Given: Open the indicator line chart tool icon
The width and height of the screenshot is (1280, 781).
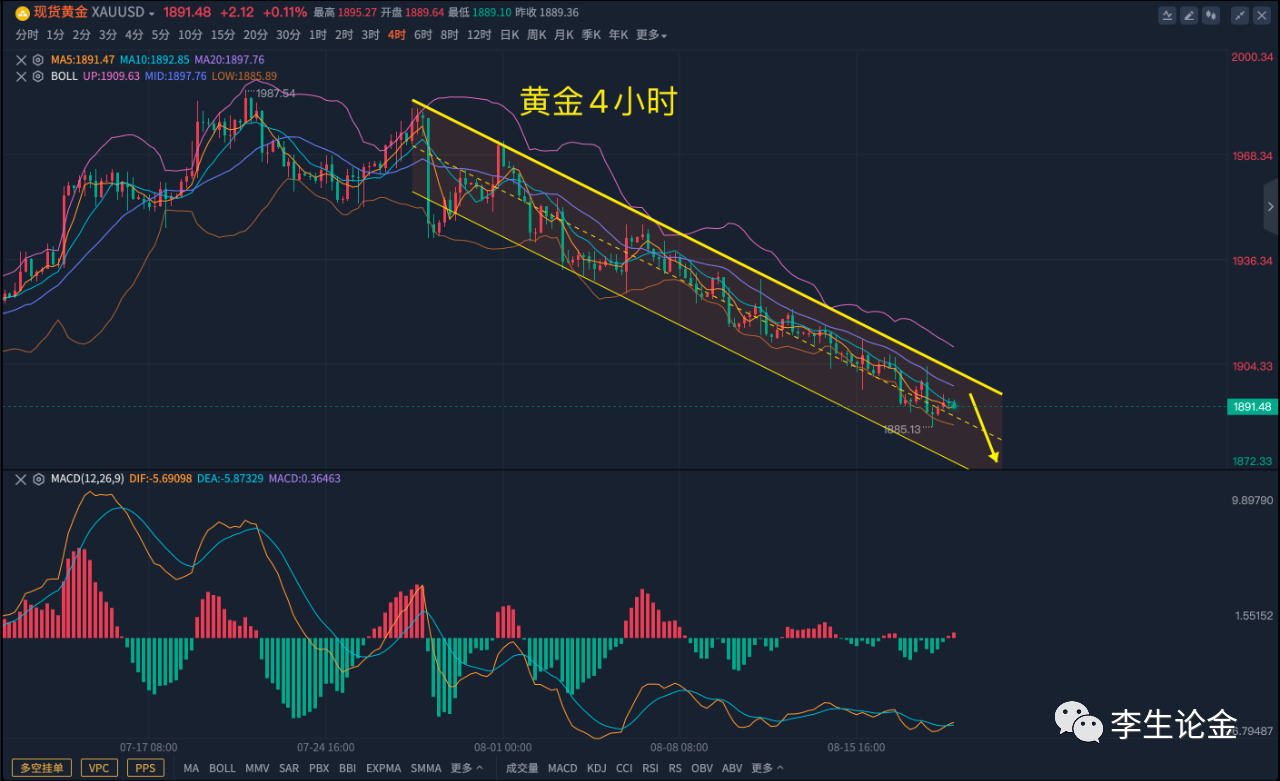Looking at the screenshot, I should [x=1167, y=15].
